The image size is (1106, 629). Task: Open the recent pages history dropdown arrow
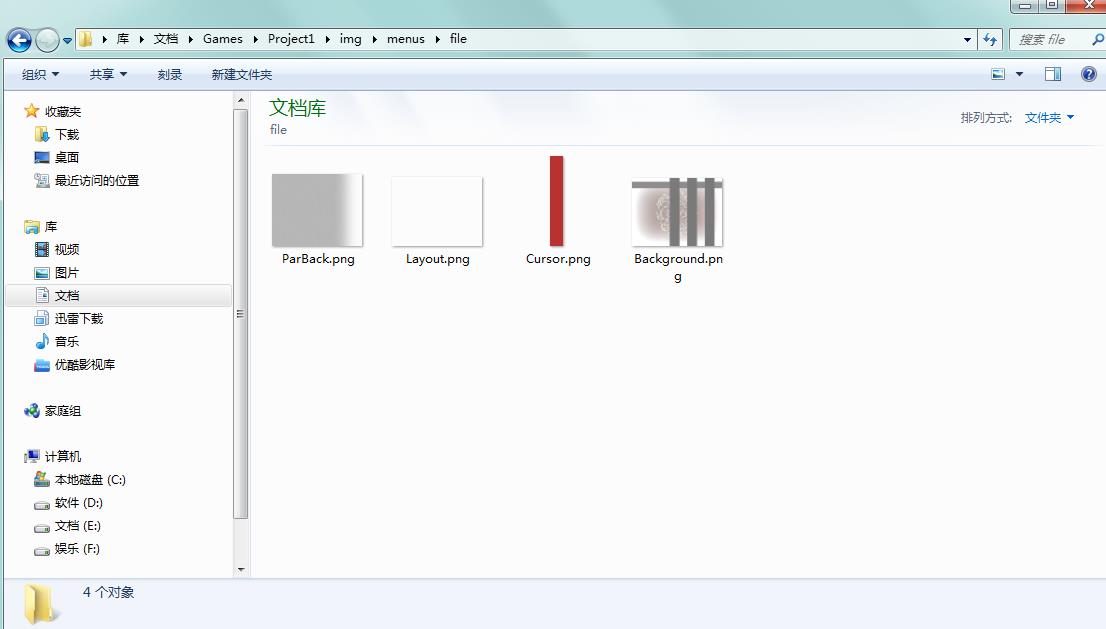pyautogui.click(x=68, y=41)
